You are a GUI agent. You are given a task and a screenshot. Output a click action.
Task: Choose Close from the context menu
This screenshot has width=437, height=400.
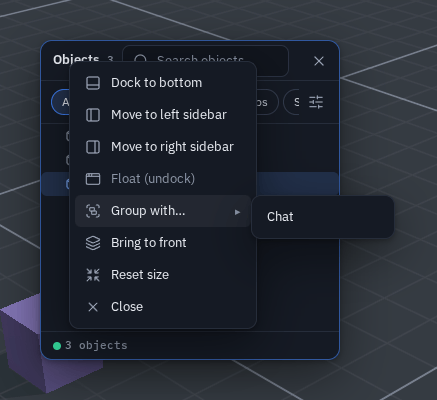(163, 307)
